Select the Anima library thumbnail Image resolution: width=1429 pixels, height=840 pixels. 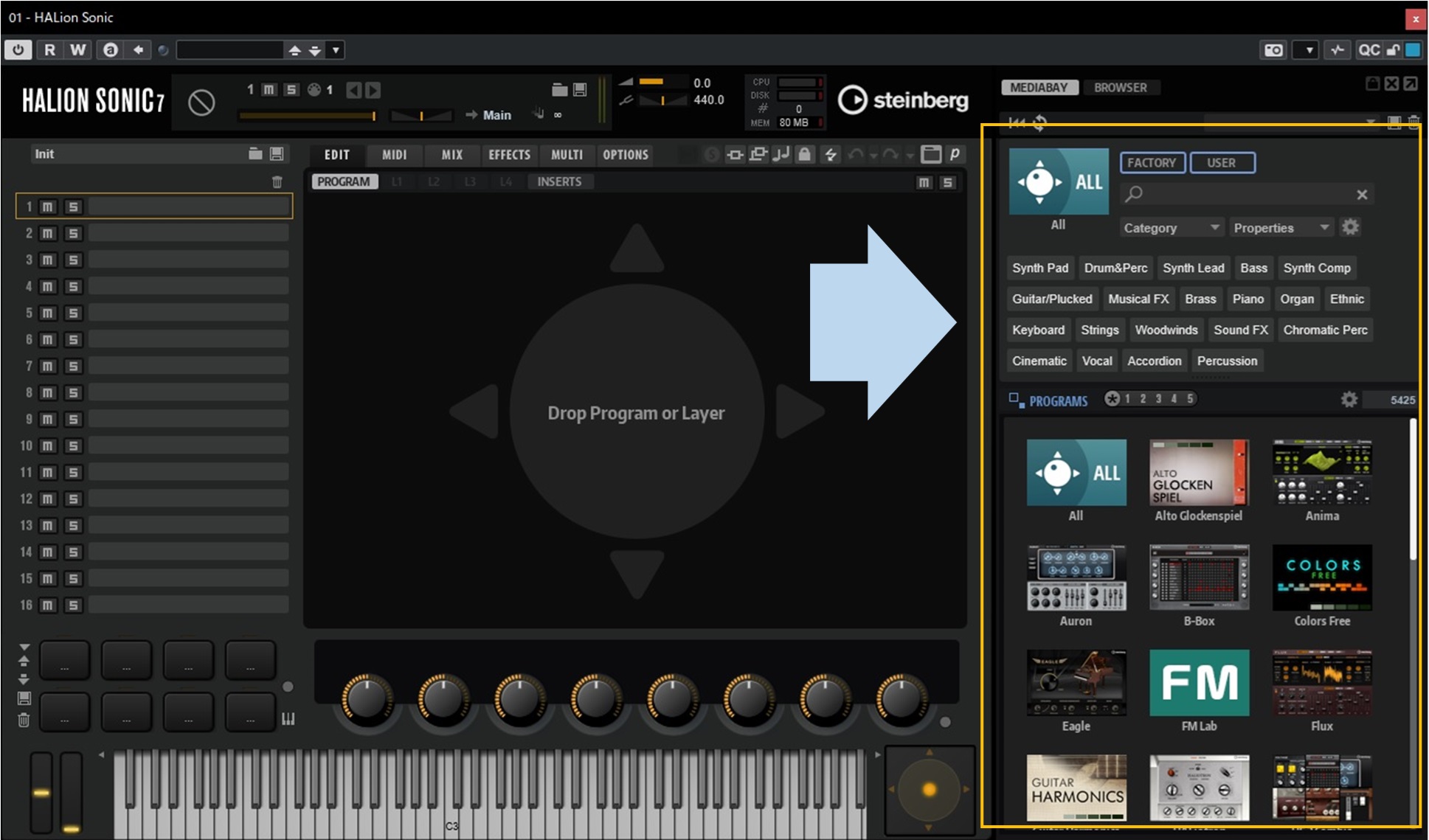point(1322,473)
